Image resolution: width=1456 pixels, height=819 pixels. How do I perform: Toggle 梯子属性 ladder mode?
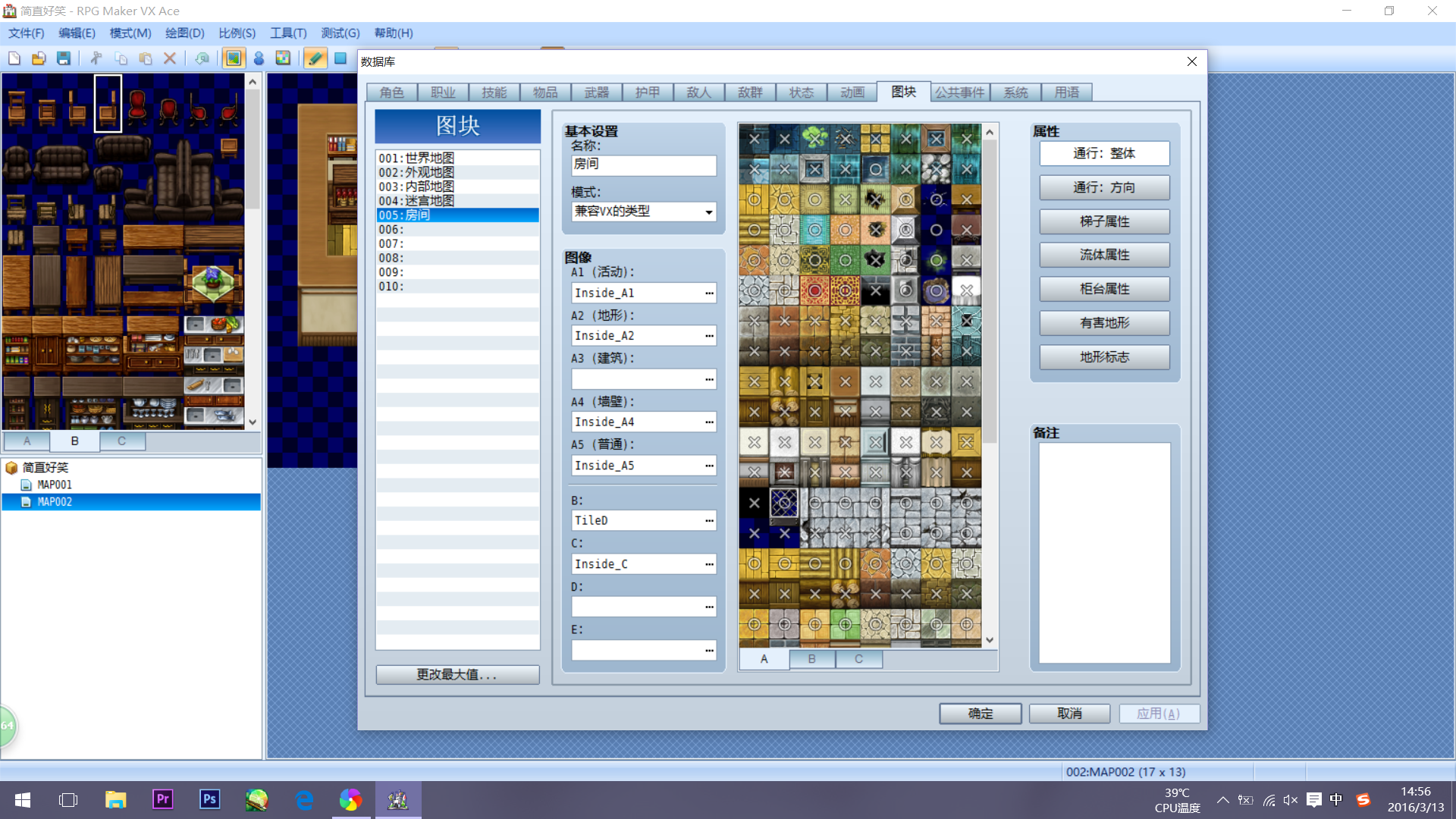tap(1104, 221)
